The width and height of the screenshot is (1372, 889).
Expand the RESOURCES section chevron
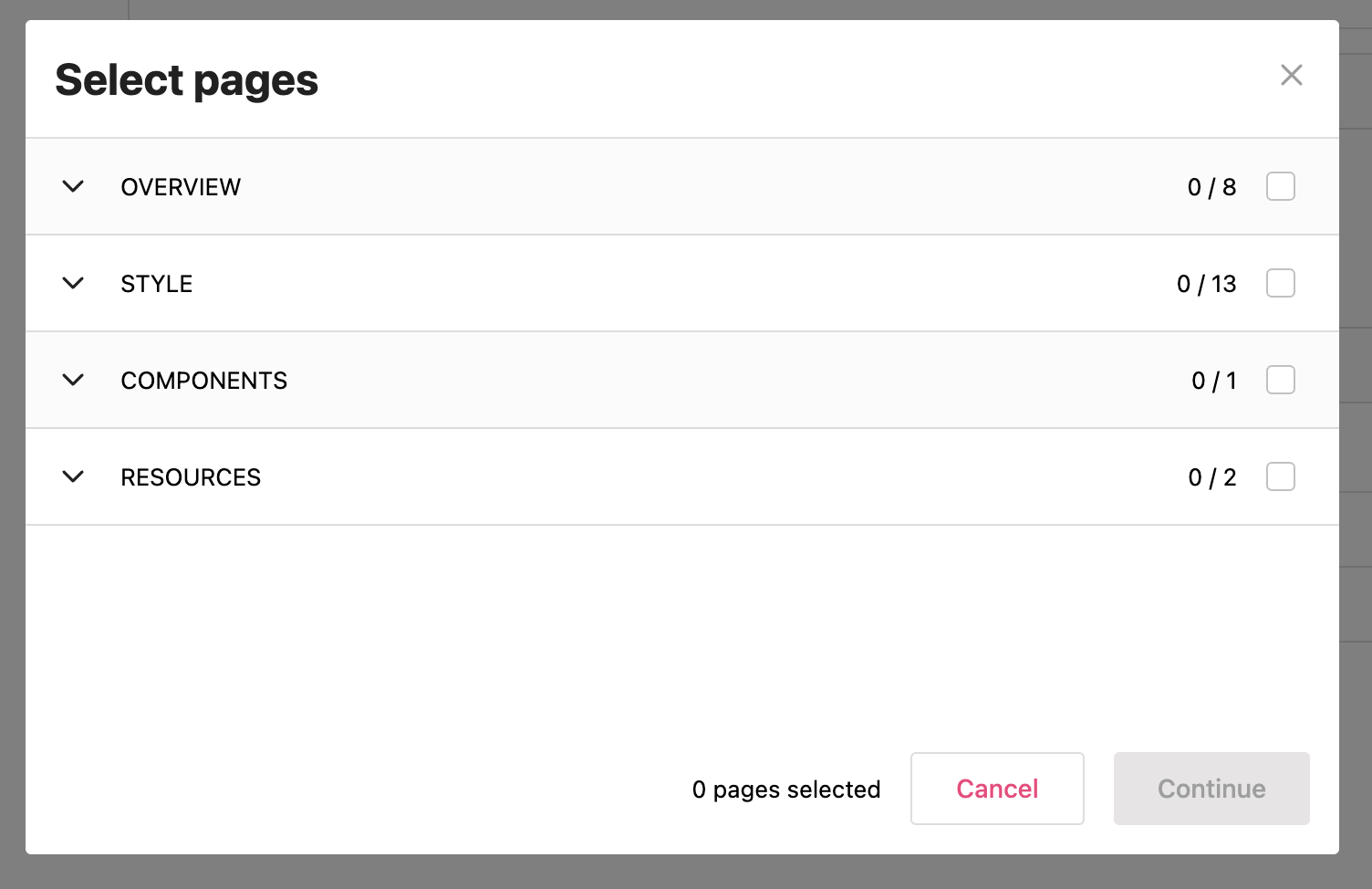click(73, 476)
